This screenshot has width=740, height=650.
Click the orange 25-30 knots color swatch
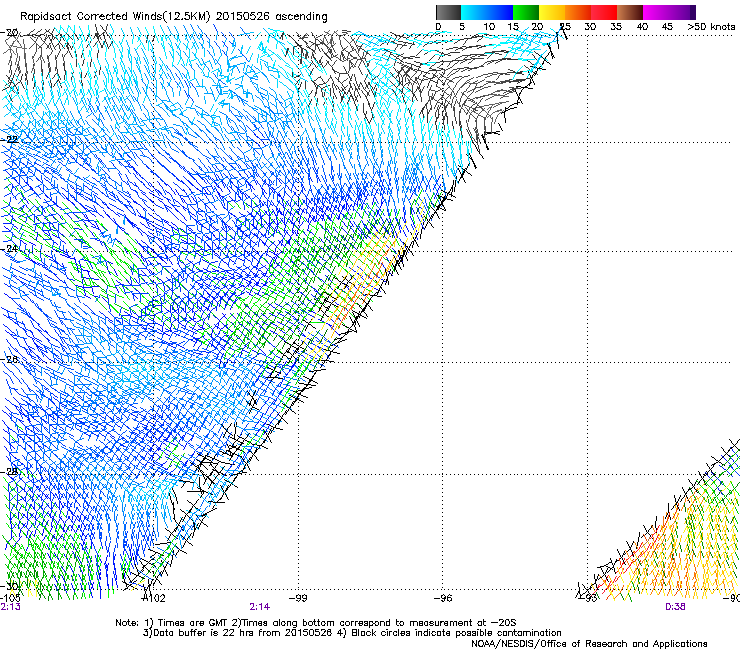tap(578, 12)
